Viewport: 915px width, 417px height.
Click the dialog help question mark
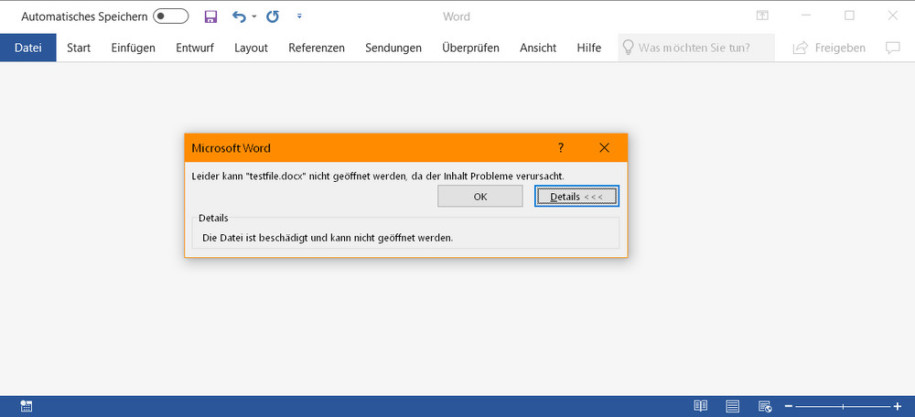561,148
